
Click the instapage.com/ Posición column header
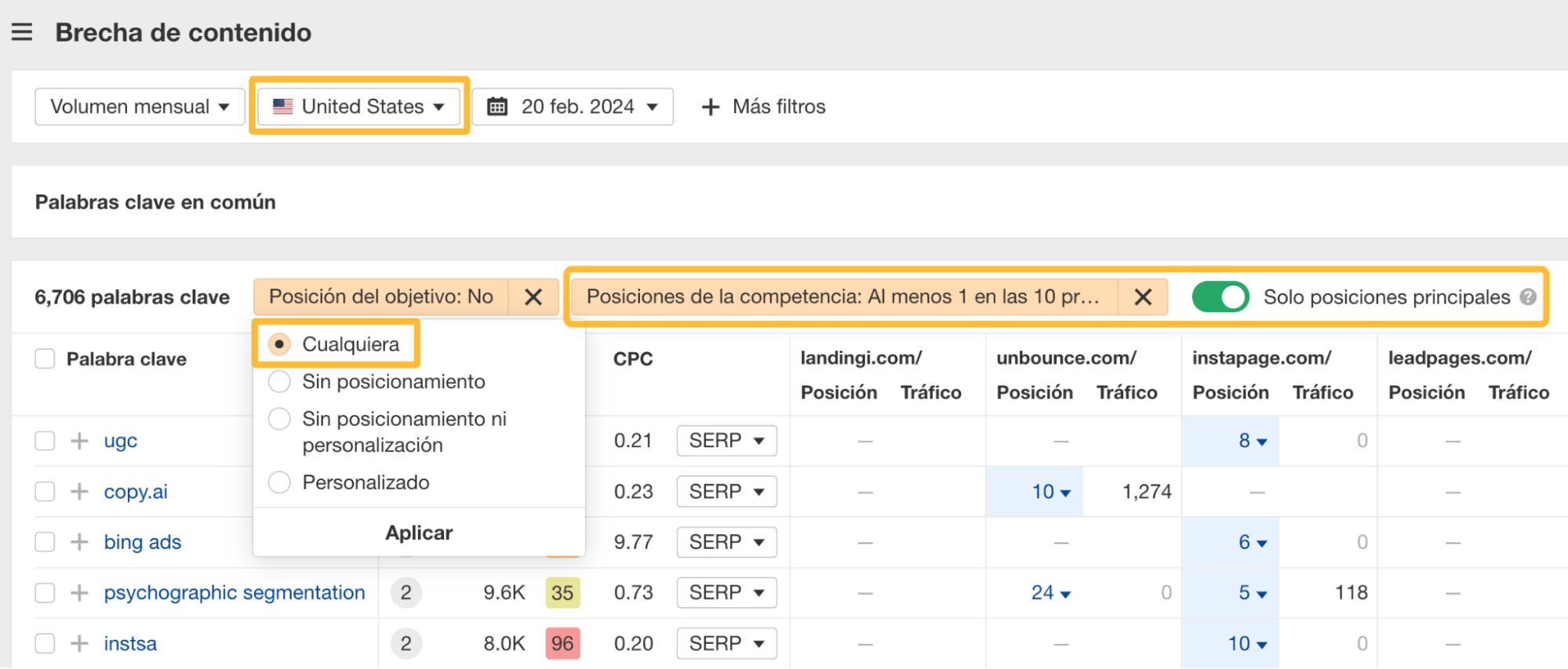pyautogui.click(x=1231, y=393)
